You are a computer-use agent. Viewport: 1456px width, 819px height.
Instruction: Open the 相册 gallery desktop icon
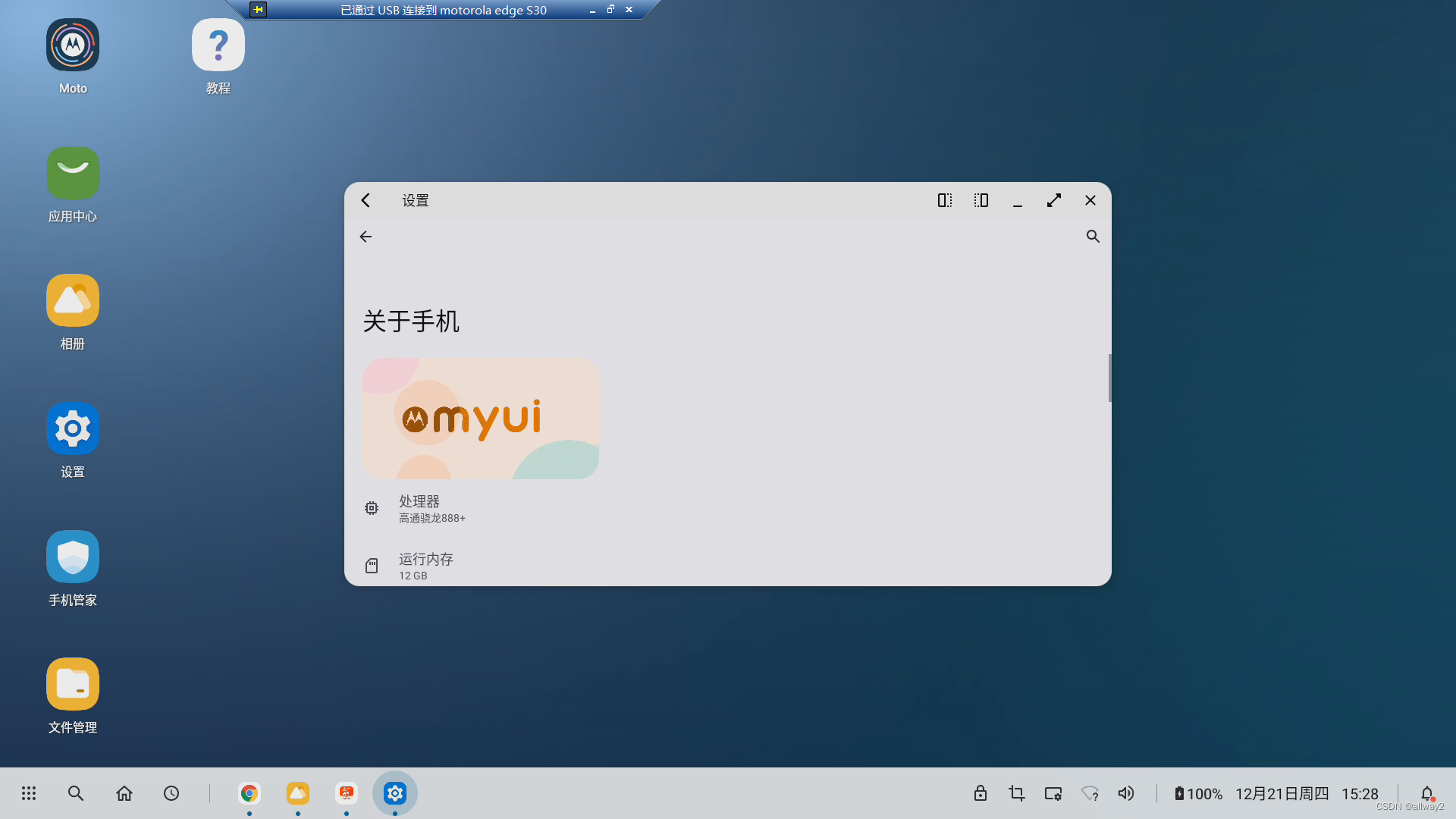(x=73, y=301)
